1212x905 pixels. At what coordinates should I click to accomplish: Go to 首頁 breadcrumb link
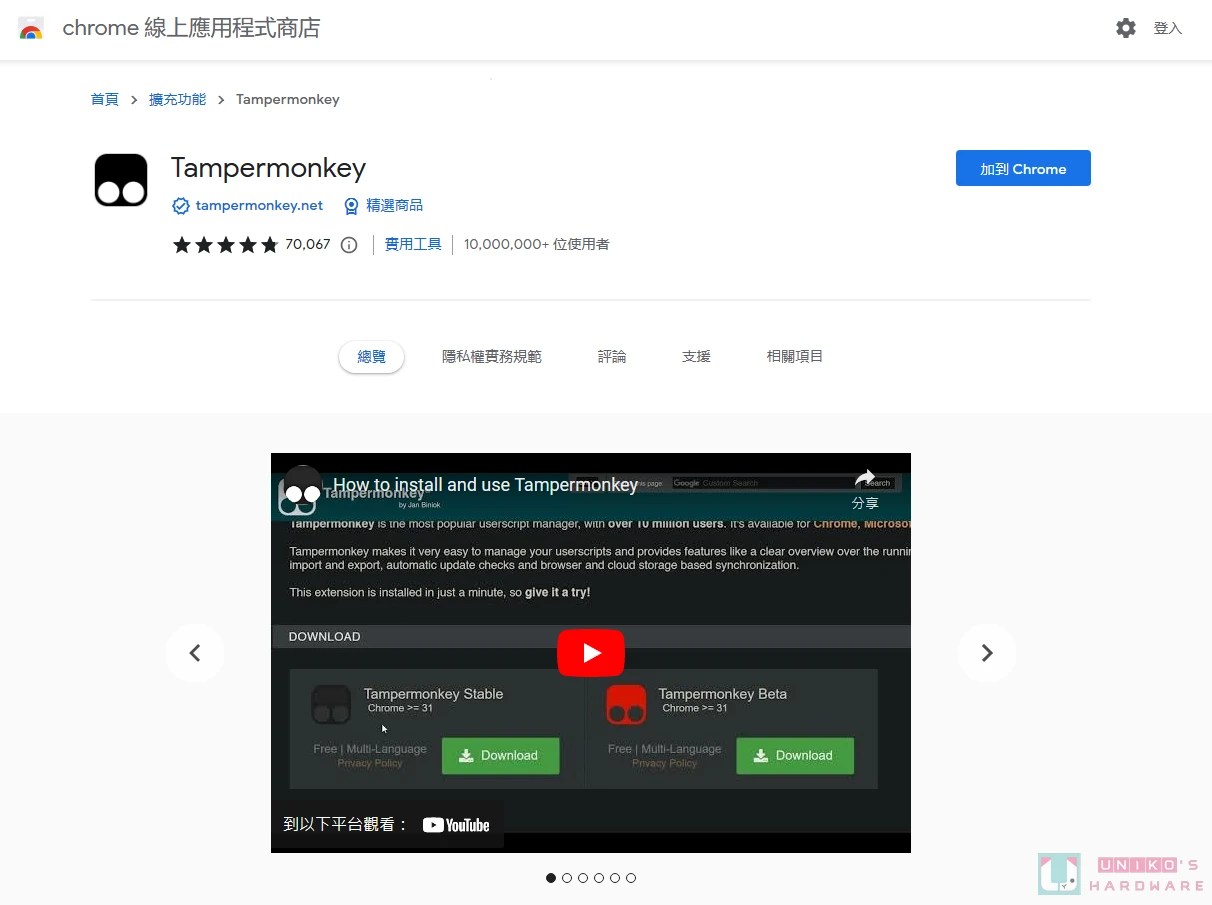[x=105, y=100]
